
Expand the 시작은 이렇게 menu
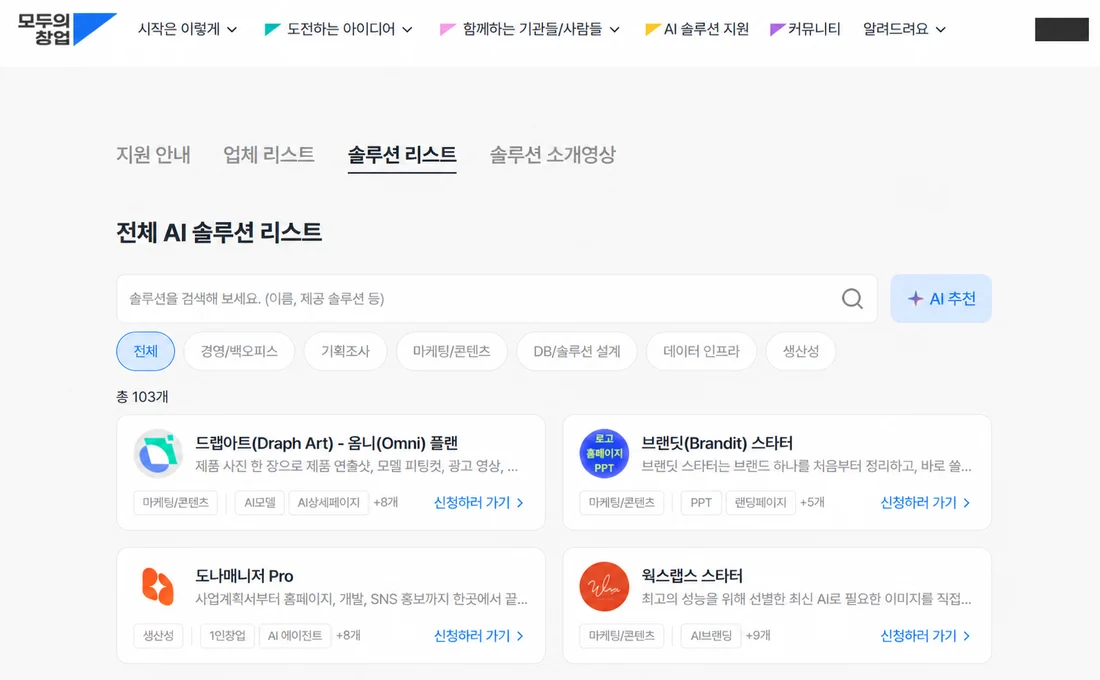click(187, 29)
